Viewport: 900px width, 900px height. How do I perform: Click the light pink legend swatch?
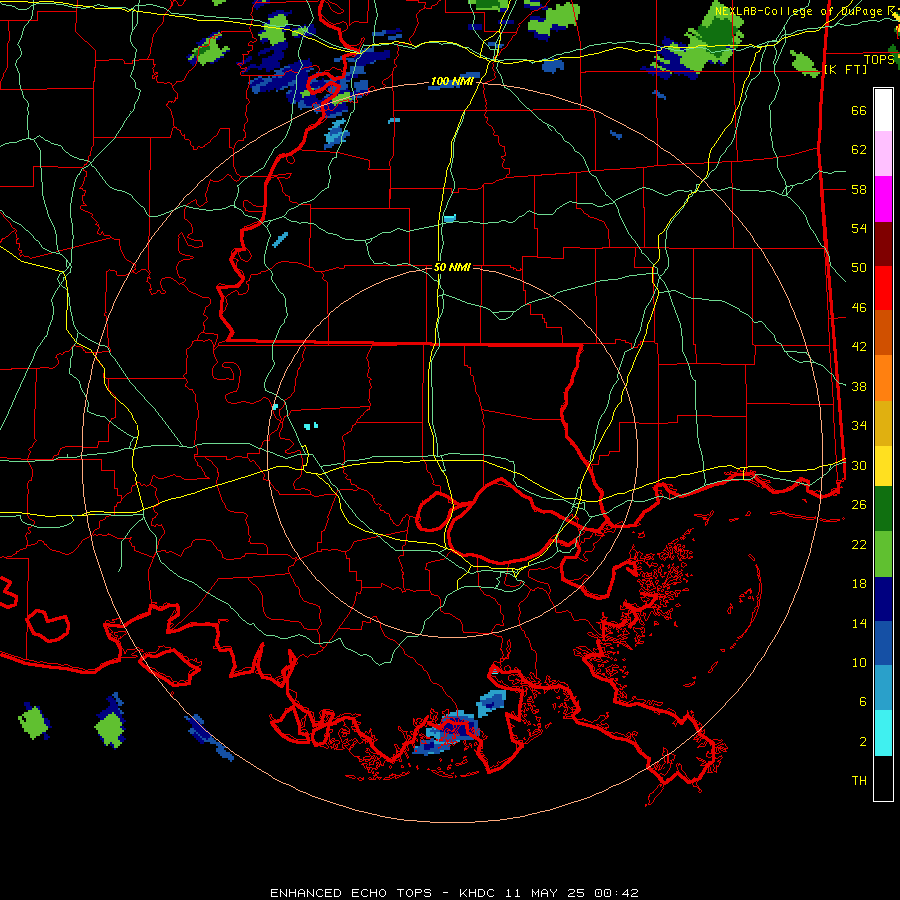pos(883,154)
